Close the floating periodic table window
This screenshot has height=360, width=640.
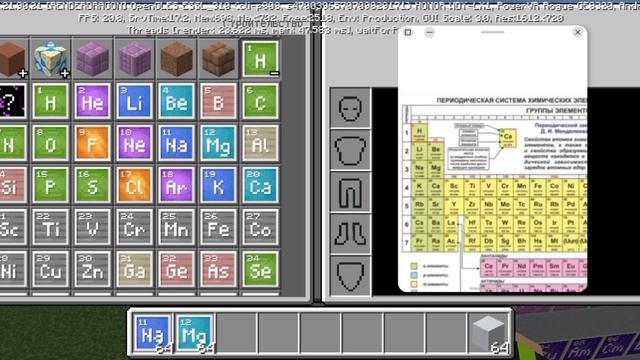point(577,32)
